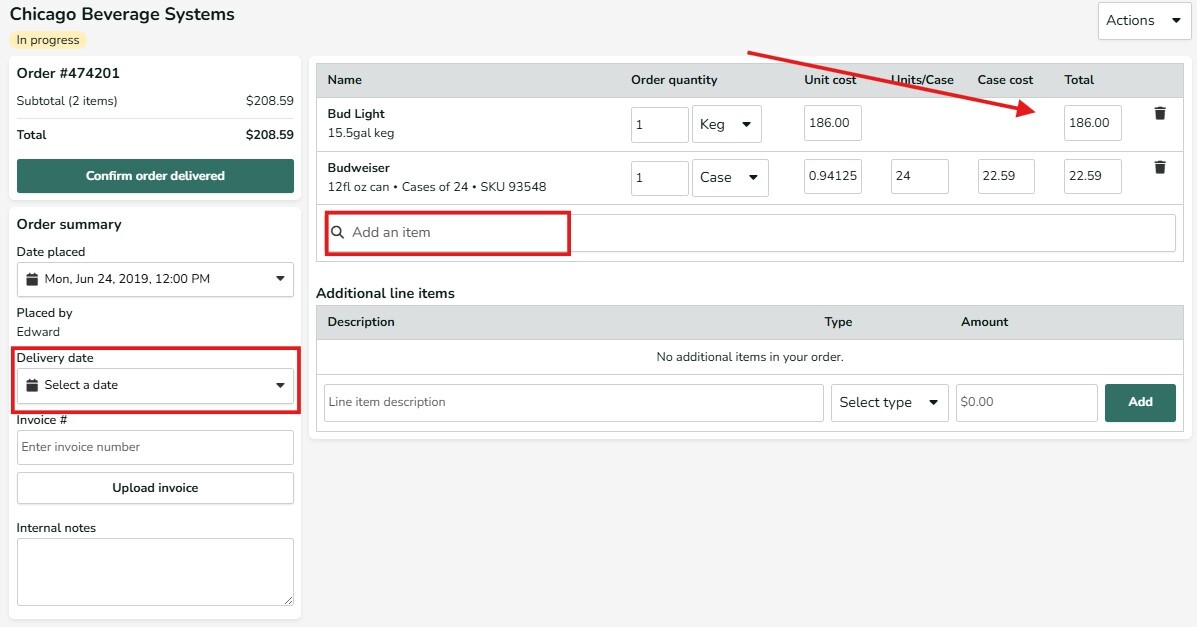
Task: Open the Delivery date selector
Action: point(155,385)
